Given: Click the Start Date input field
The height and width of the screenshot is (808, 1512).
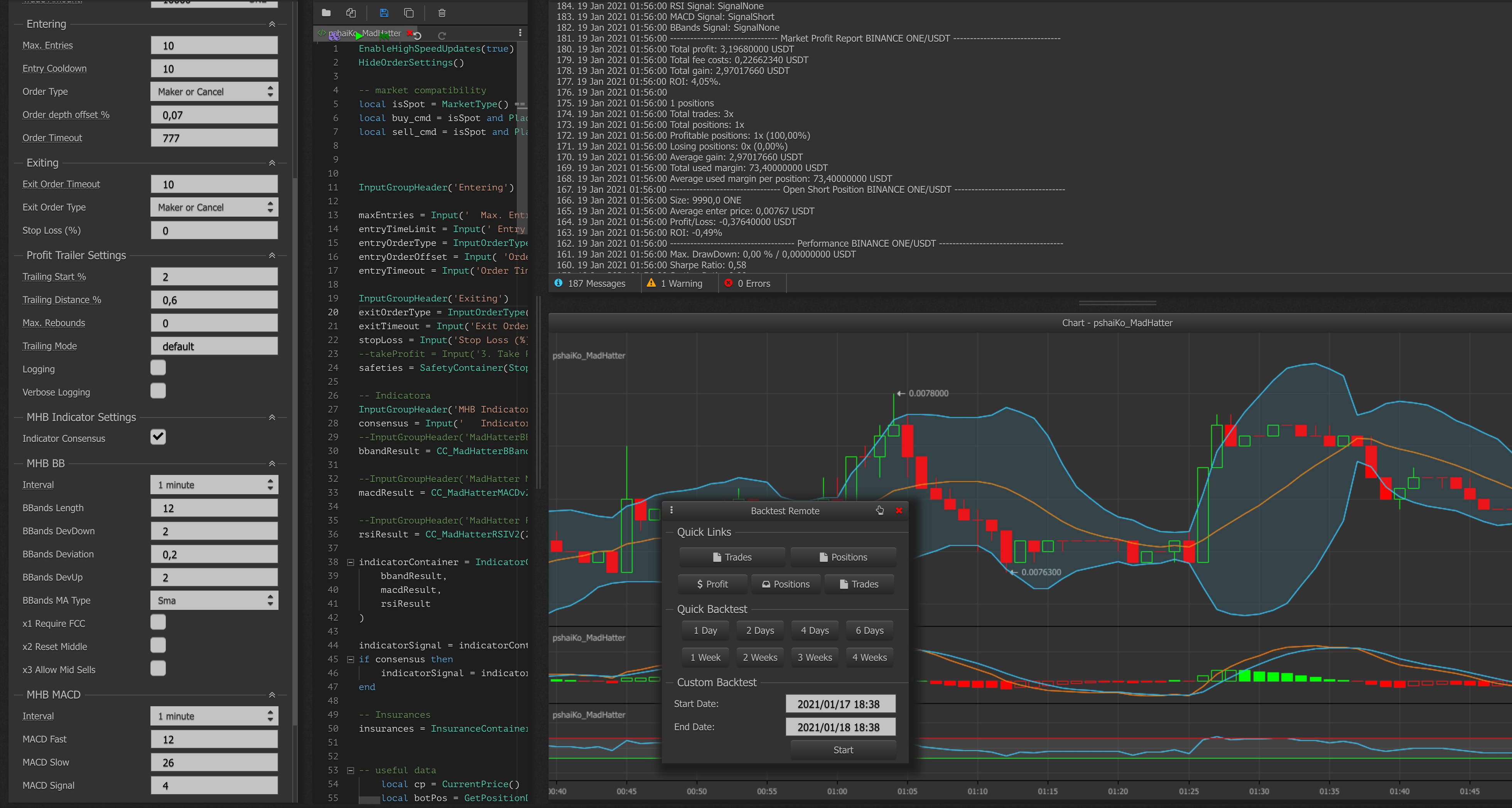Looking at the screenshot, I should (840, 704).
